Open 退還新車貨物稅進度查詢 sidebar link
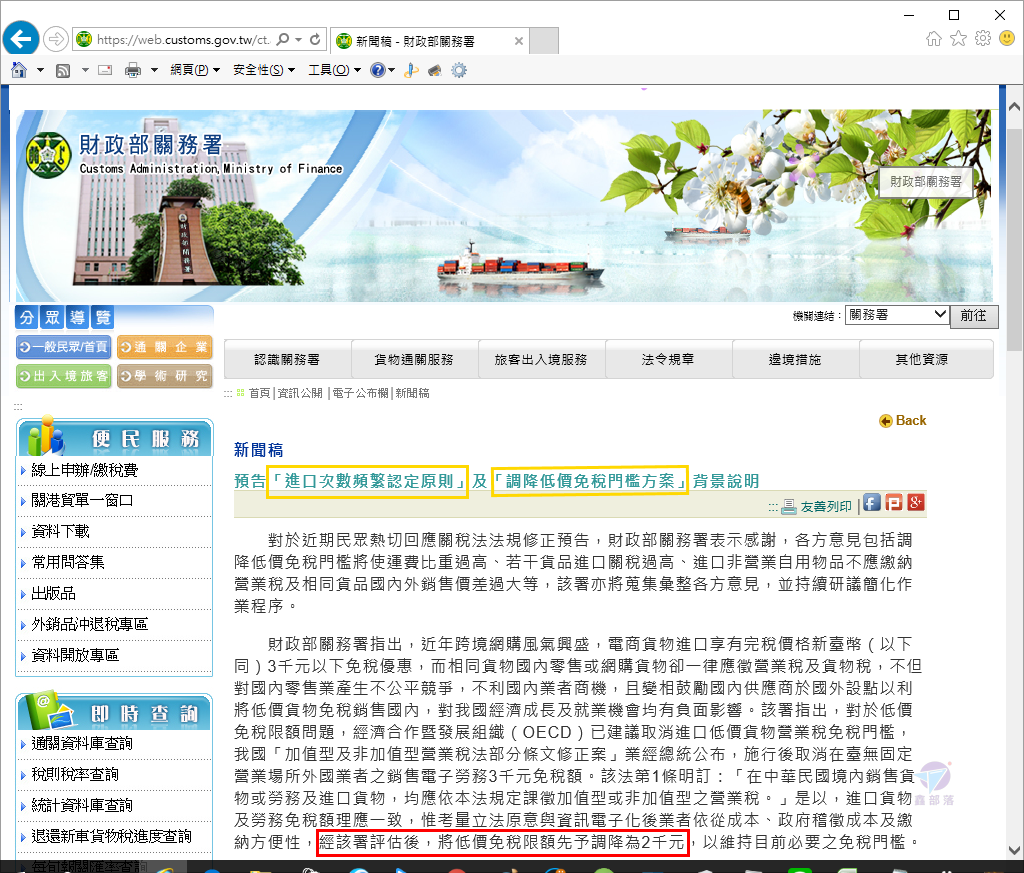Screen dimensions: 1024x873 coord(112,836)
